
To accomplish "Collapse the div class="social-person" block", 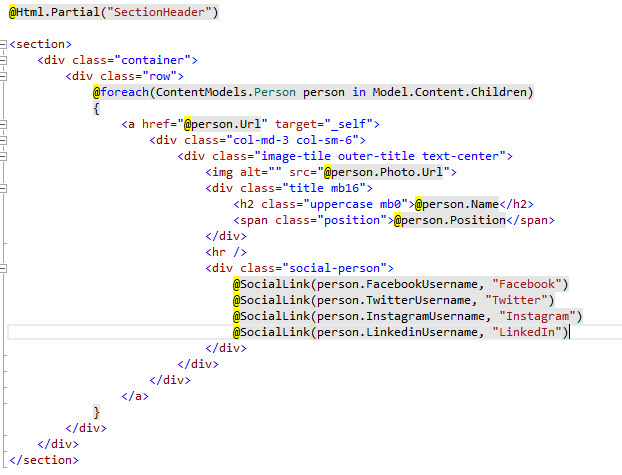I will pyautogui.click(x=3, y=269).
